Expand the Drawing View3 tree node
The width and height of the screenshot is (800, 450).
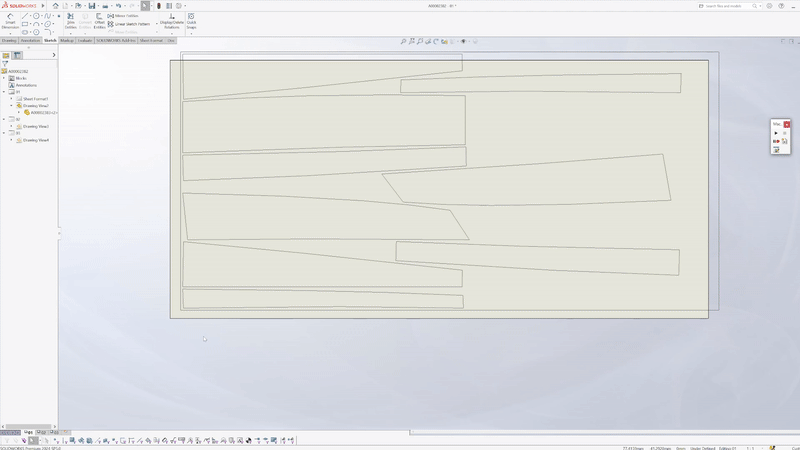click(x=11, y=127)
